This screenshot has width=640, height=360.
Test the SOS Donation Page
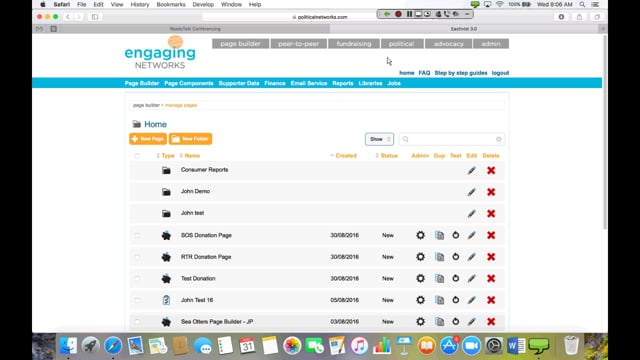click(456, 235)
